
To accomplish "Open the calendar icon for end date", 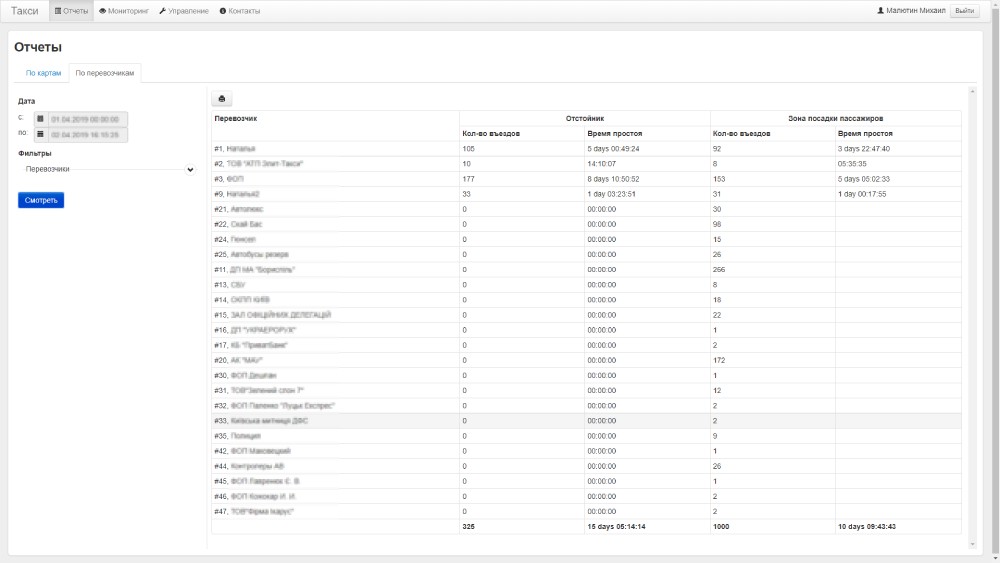I will (40, 133).
